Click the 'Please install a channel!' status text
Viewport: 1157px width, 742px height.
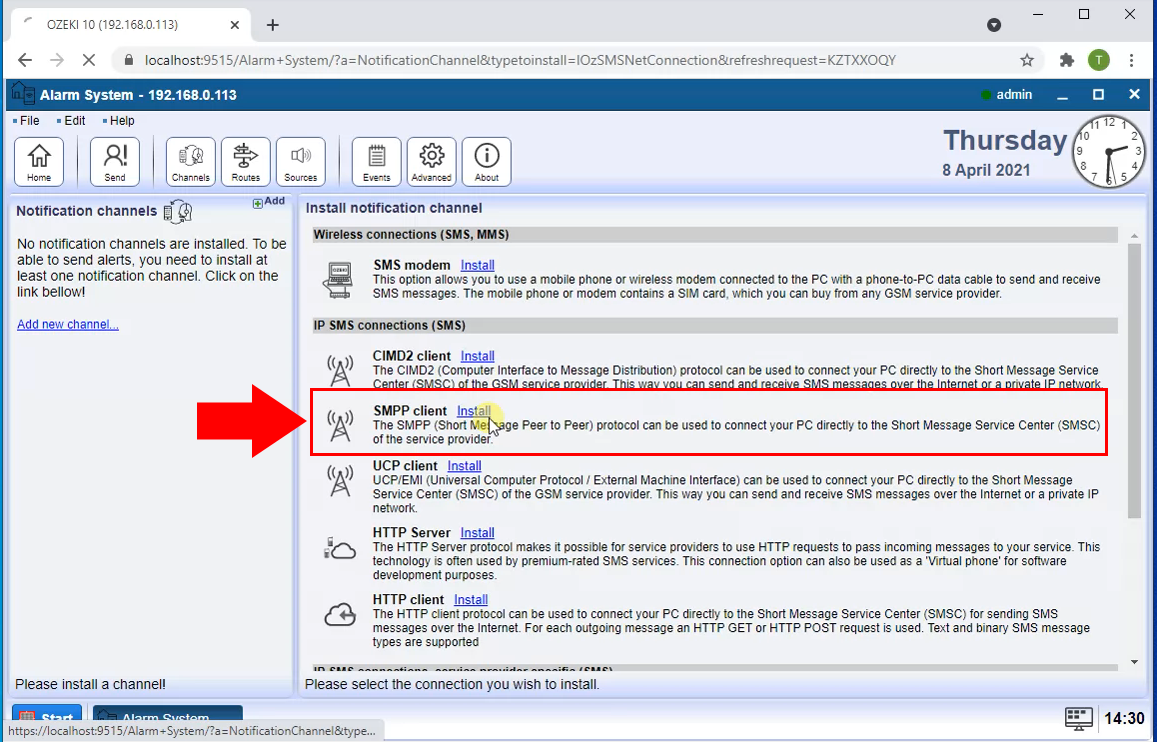90,684
